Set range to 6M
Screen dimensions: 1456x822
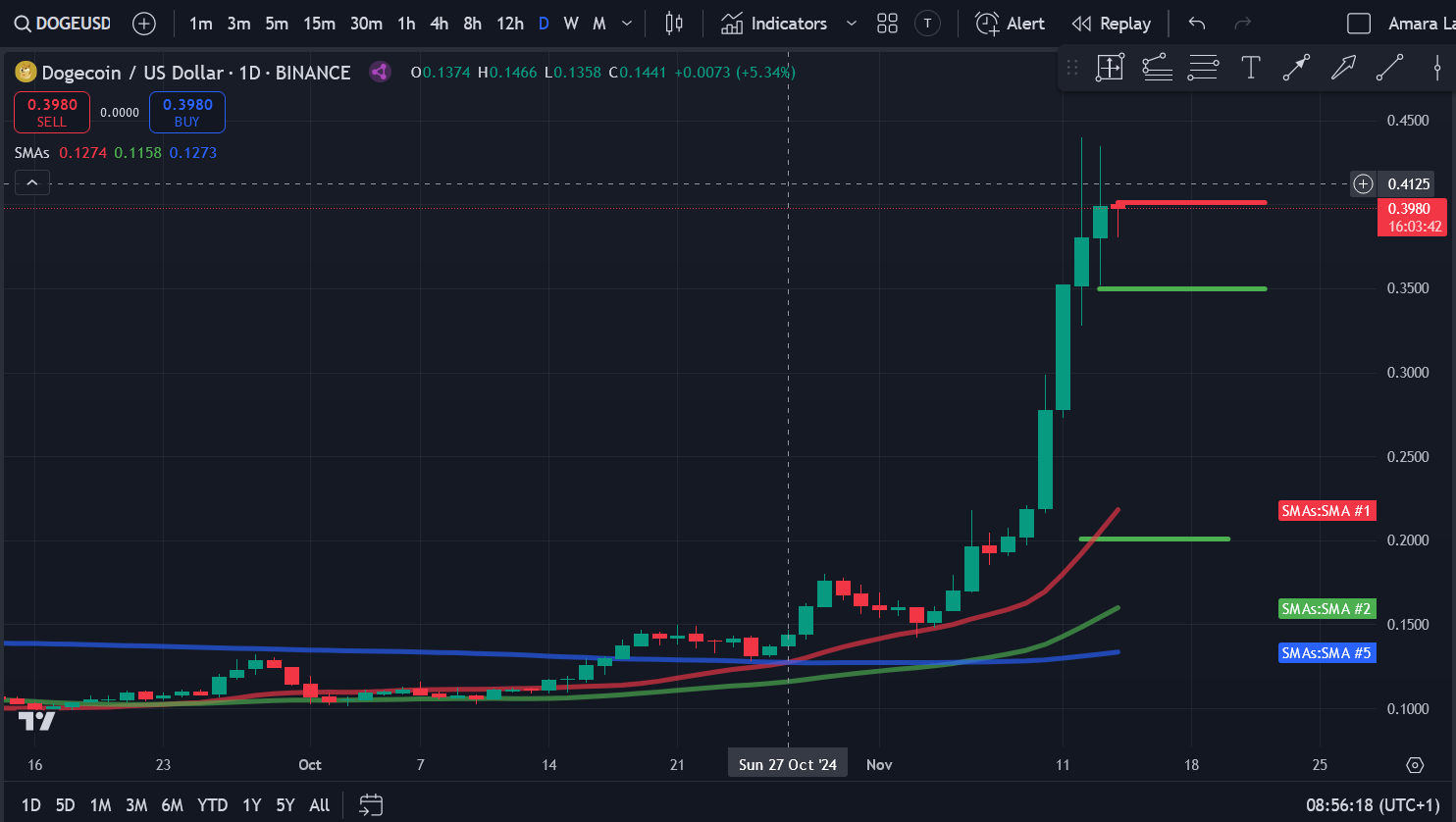(173, 805)
